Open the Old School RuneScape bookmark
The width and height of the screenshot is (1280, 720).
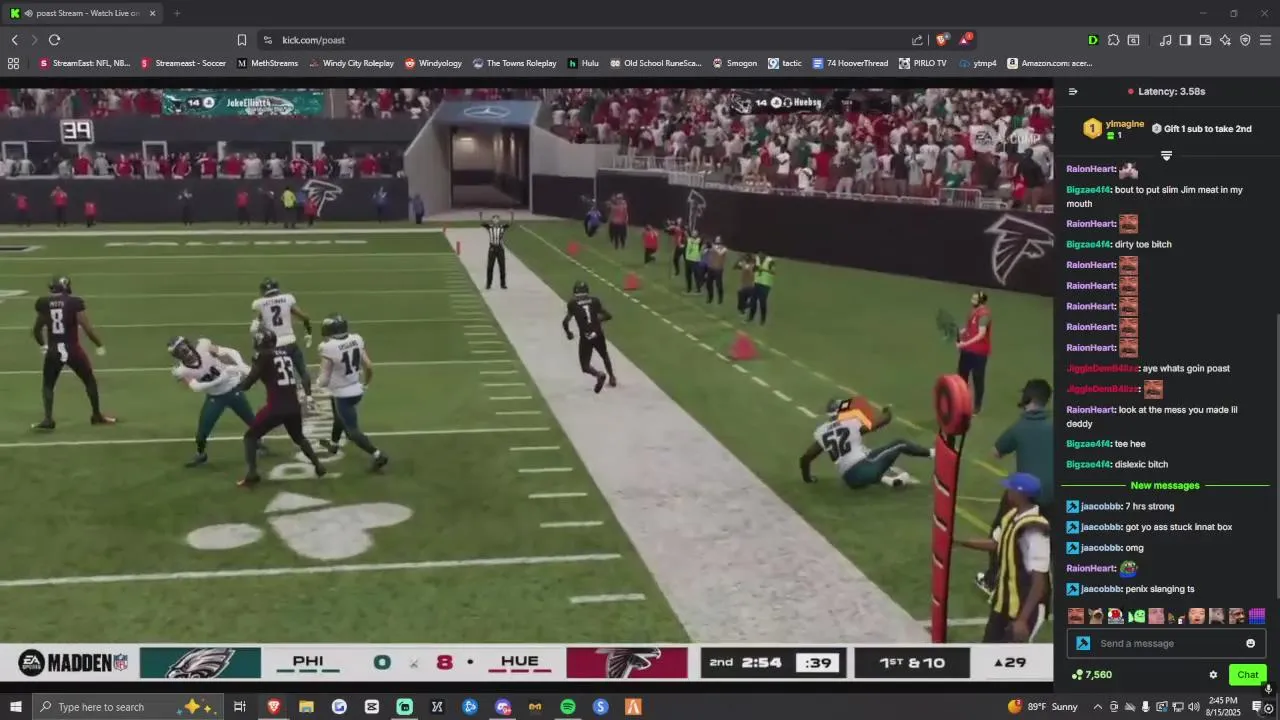[656, 63]
